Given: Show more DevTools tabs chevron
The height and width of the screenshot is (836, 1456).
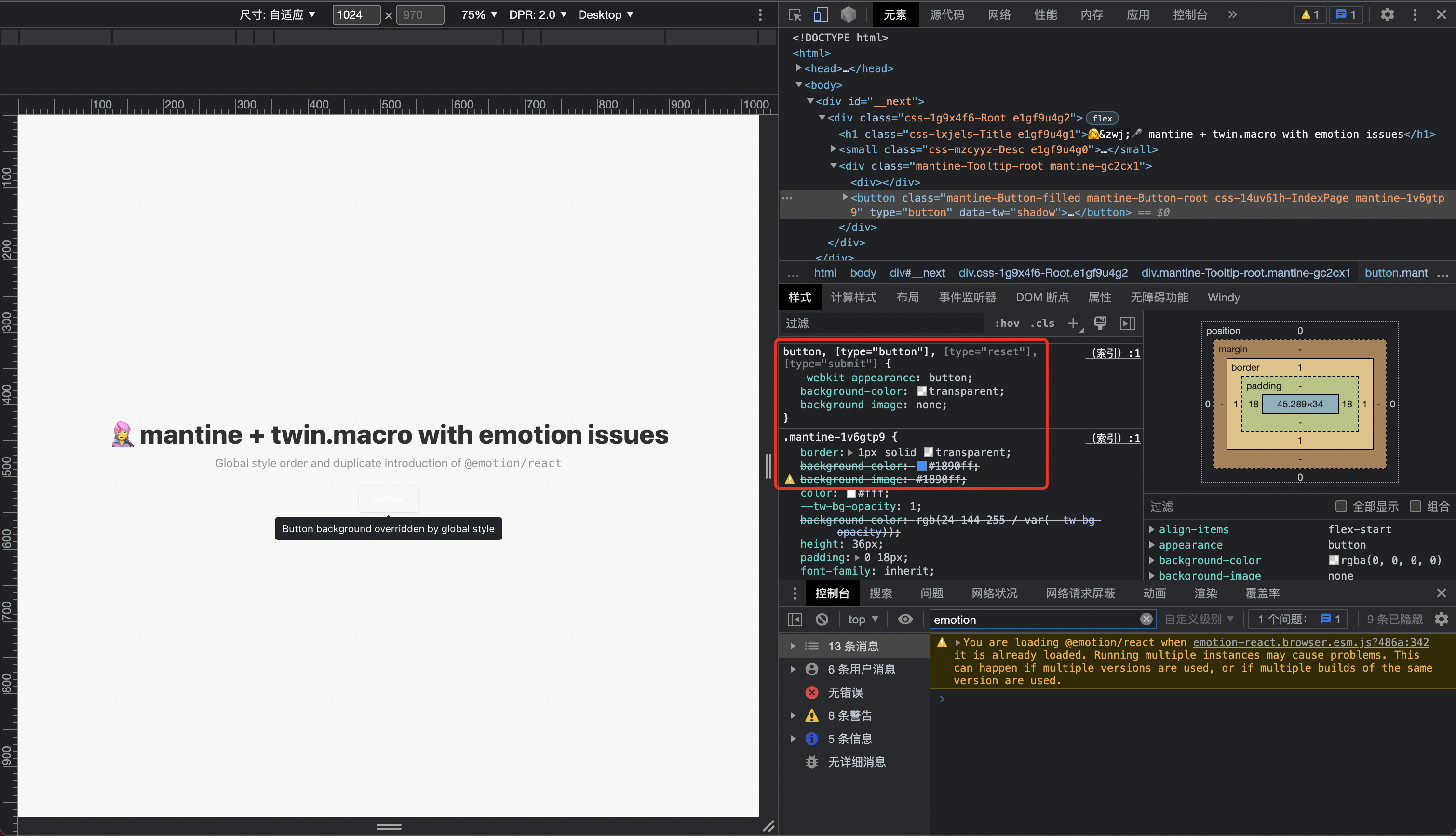Looking at the screenshot, I should 1232,15.
